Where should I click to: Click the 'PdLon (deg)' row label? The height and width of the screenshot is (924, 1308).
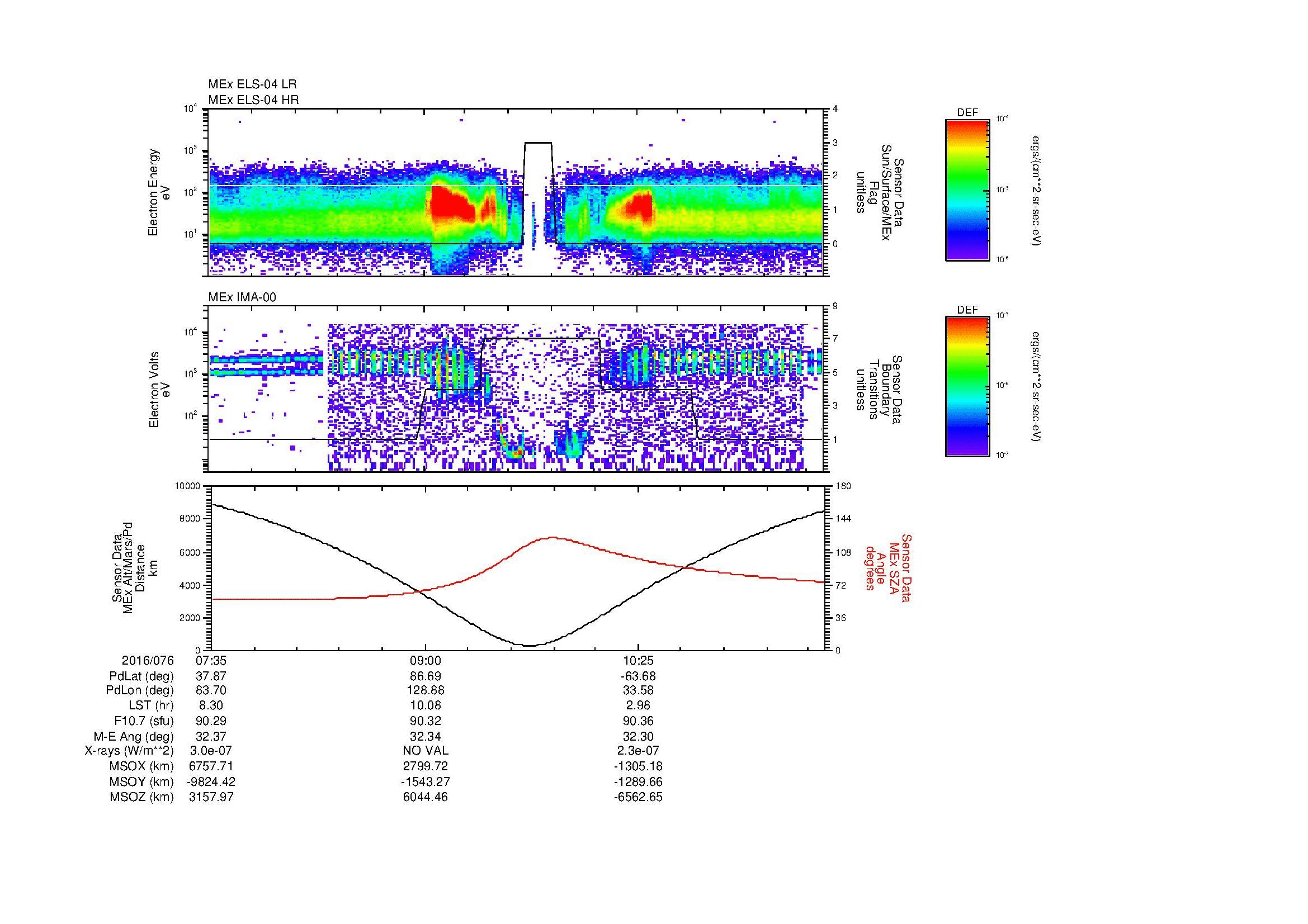pos(140,690)
